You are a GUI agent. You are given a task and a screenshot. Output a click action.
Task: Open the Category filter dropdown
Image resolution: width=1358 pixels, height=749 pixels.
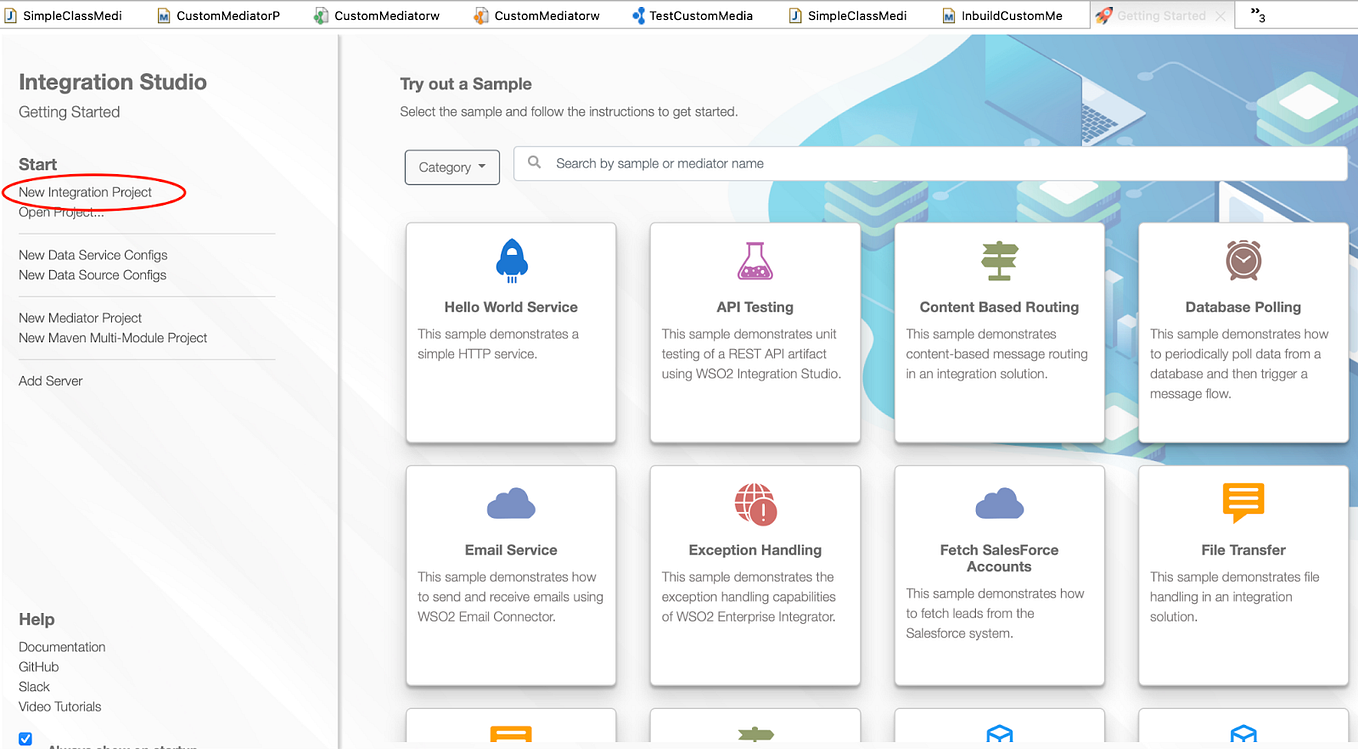pos(451,167)
